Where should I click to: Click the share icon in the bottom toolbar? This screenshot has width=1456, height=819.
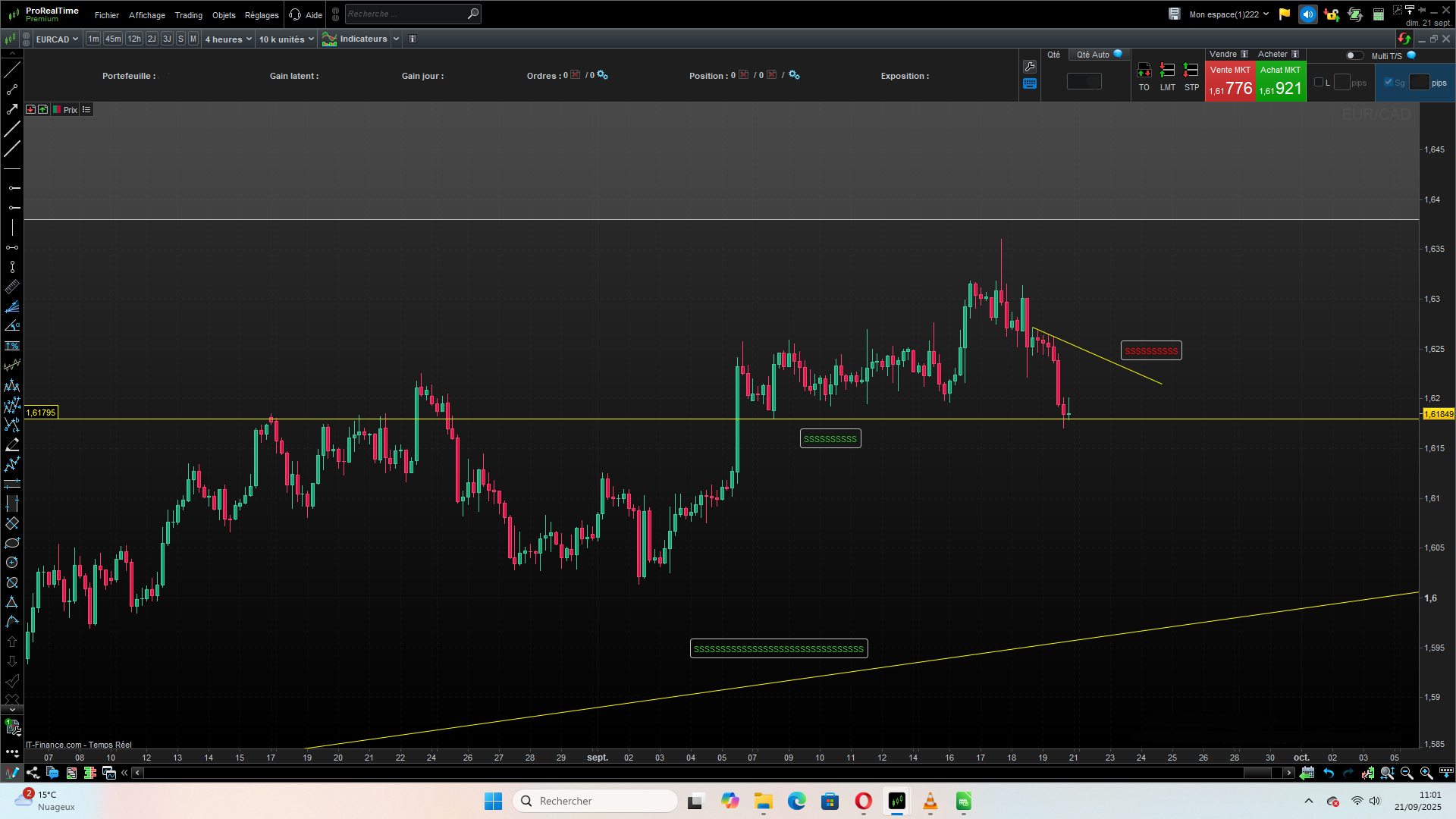click(x=33, y=773)
